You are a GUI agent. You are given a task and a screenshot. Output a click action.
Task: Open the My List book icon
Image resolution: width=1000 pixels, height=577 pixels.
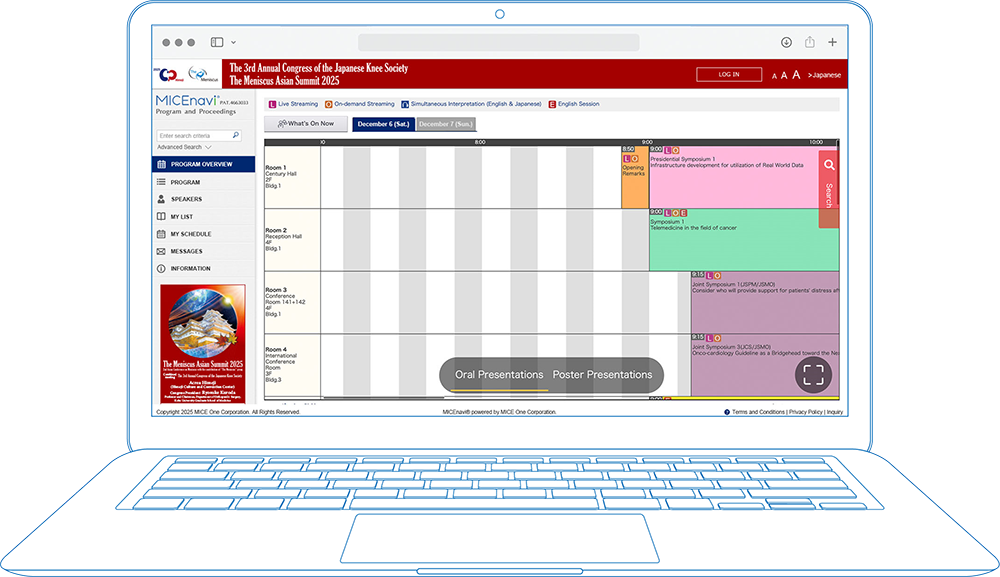click(161, 216)
